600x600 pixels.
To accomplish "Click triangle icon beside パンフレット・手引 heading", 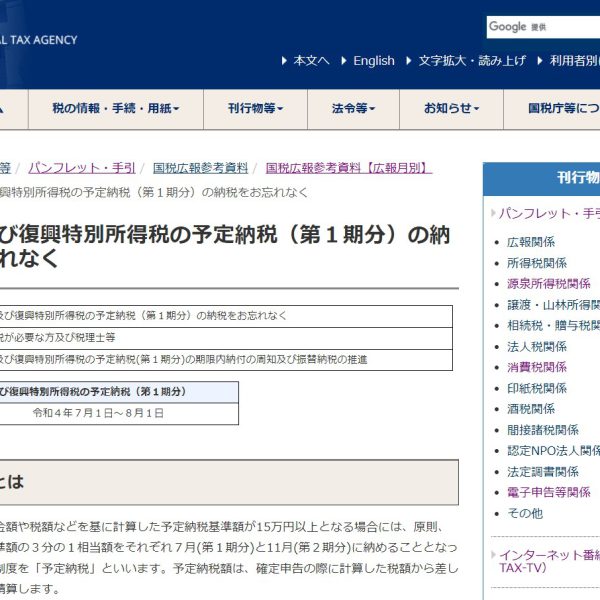I will pos(493,213).
